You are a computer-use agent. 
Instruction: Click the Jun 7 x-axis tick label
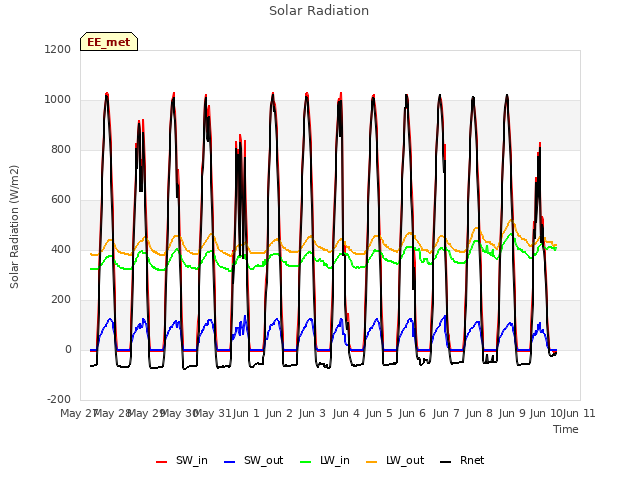click(x=446, y=413)
